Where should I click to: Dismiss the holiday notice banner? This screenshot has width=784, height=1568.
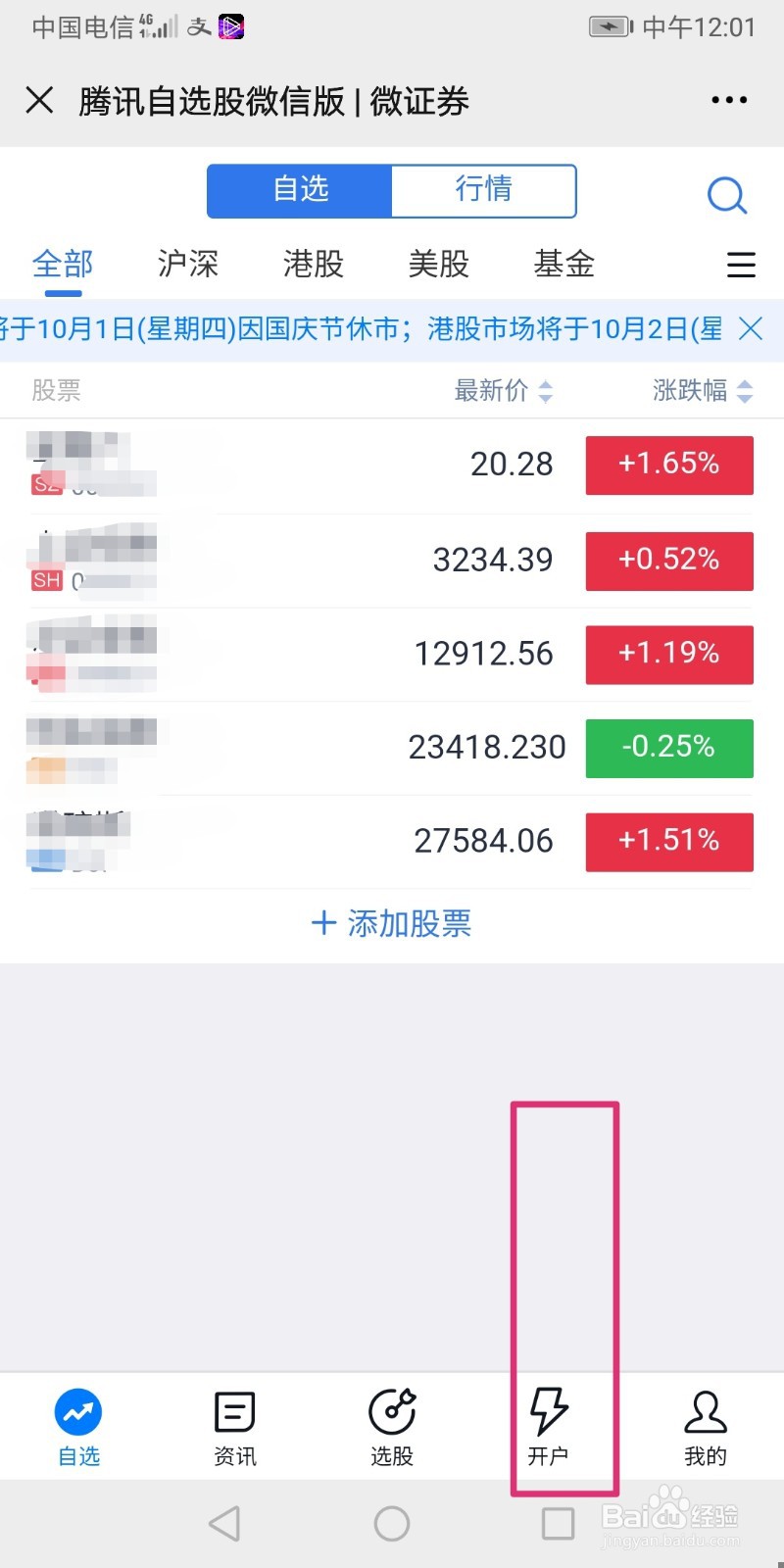751,329
